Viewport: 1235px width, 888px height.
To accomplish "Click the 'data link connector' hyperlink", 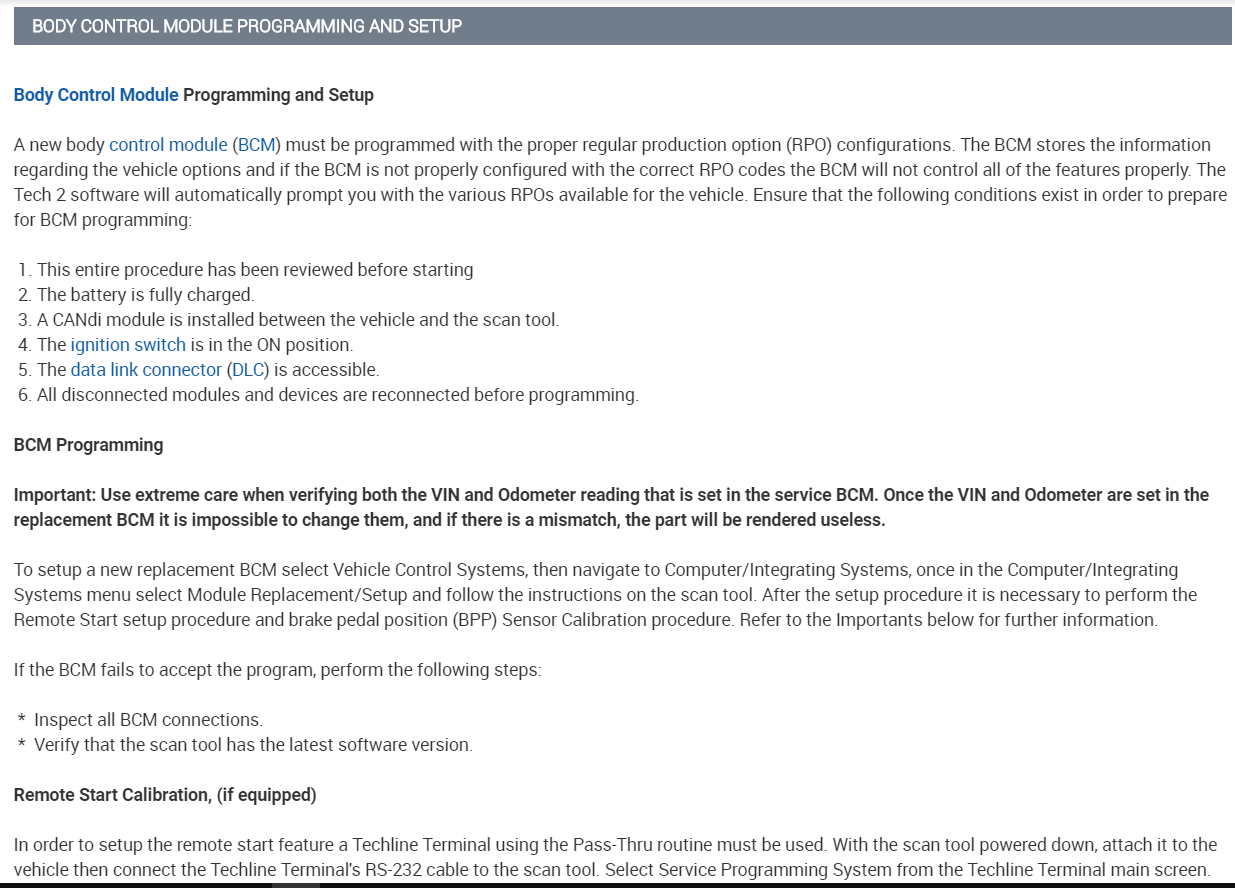I will pyautogui.click(x=146, y=370).
